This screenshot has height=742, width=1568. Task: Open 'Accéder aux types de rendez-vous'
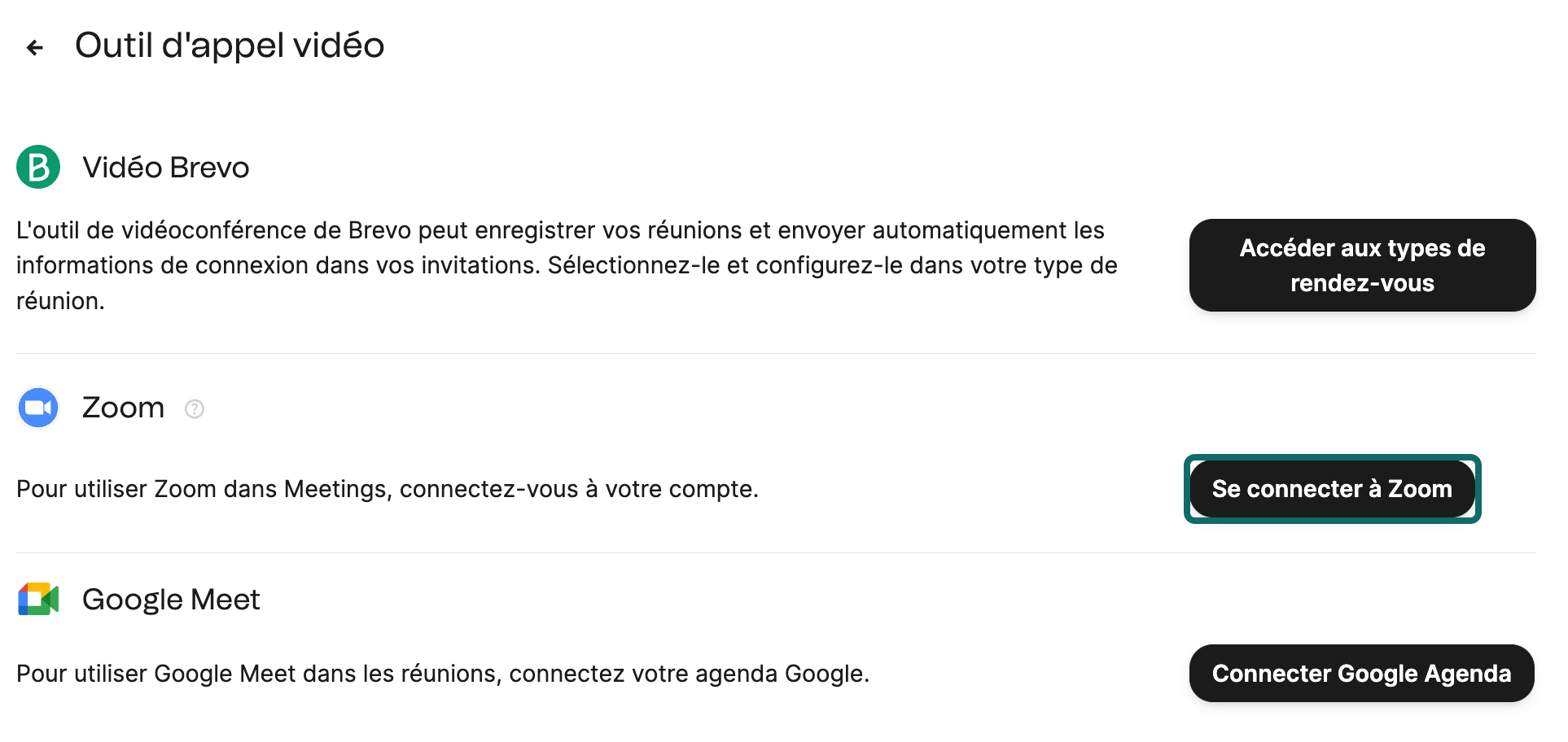coord(1361,265)
